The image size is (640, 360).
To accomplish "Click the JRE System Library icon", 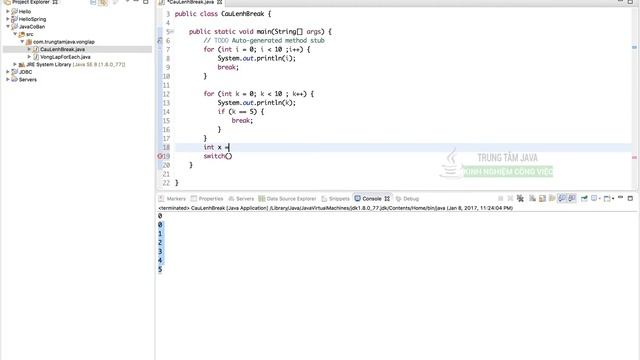I will 22,64.
